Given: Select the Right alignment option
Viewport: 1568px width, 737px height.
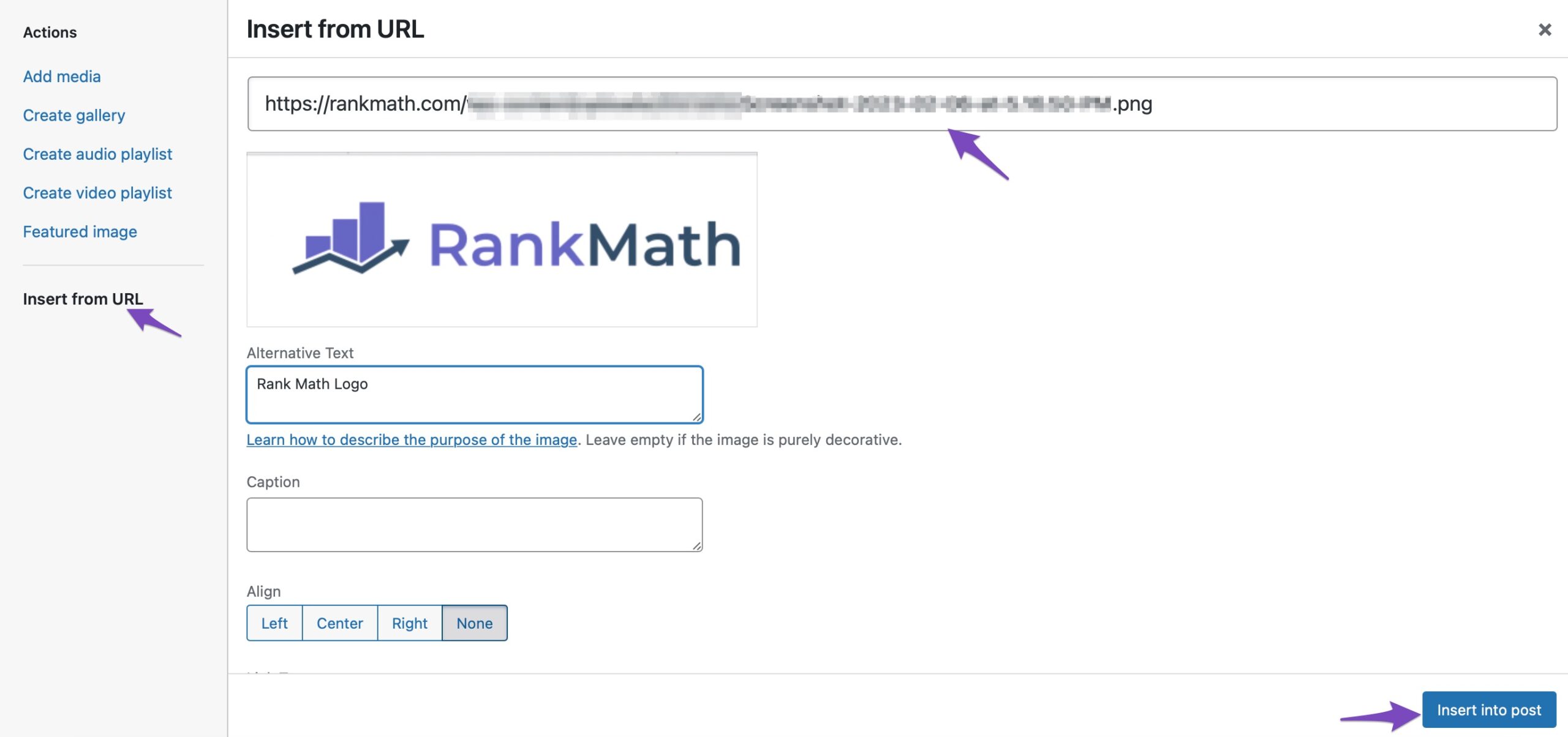Looking at the screenshot, I should pyautogui.click(x=409, y=622).
